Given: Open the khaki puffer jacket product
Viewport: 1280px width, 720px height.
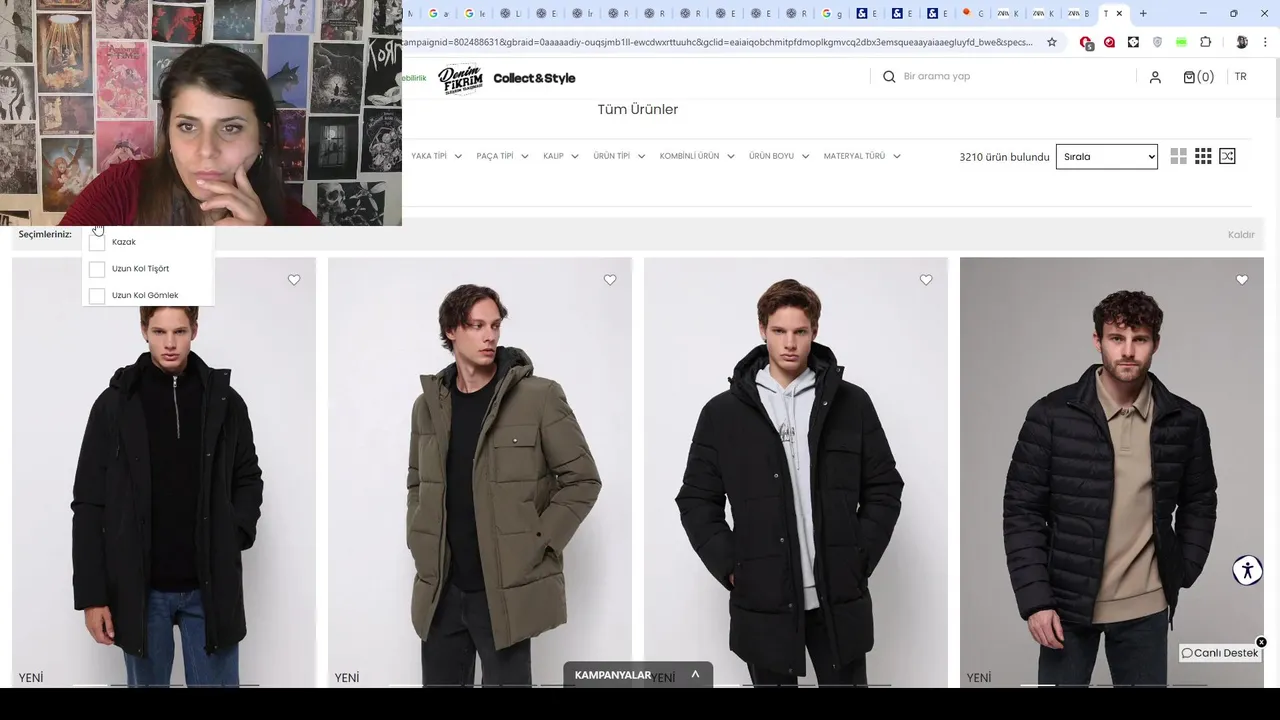Looking at the screenshot, I should pyautogui.click(x=480, y=472).
